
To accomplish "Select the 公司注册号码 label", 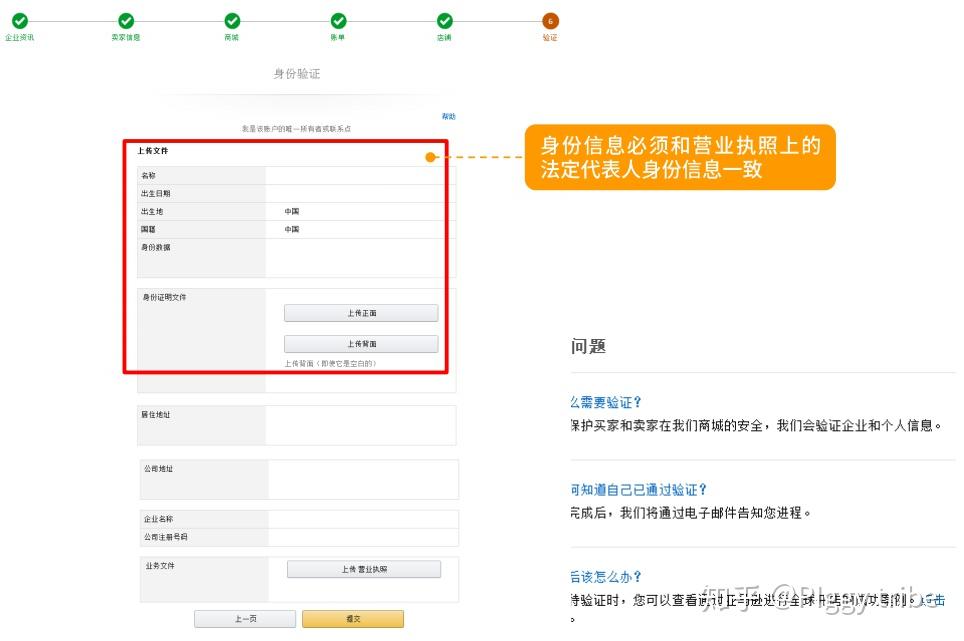I will tap(166, 537).
